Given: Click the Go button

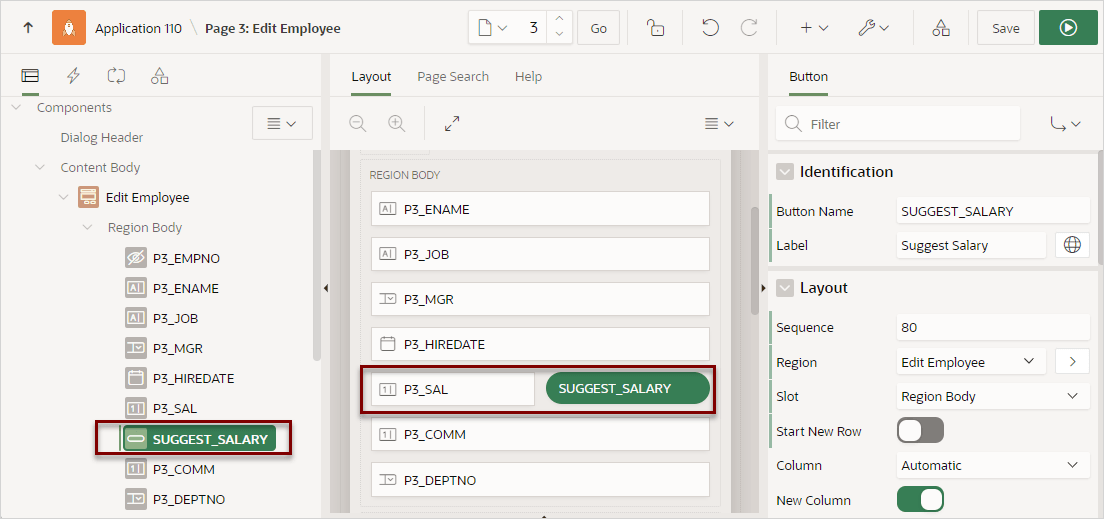Looking at the screenshot, I should (598, 28).
